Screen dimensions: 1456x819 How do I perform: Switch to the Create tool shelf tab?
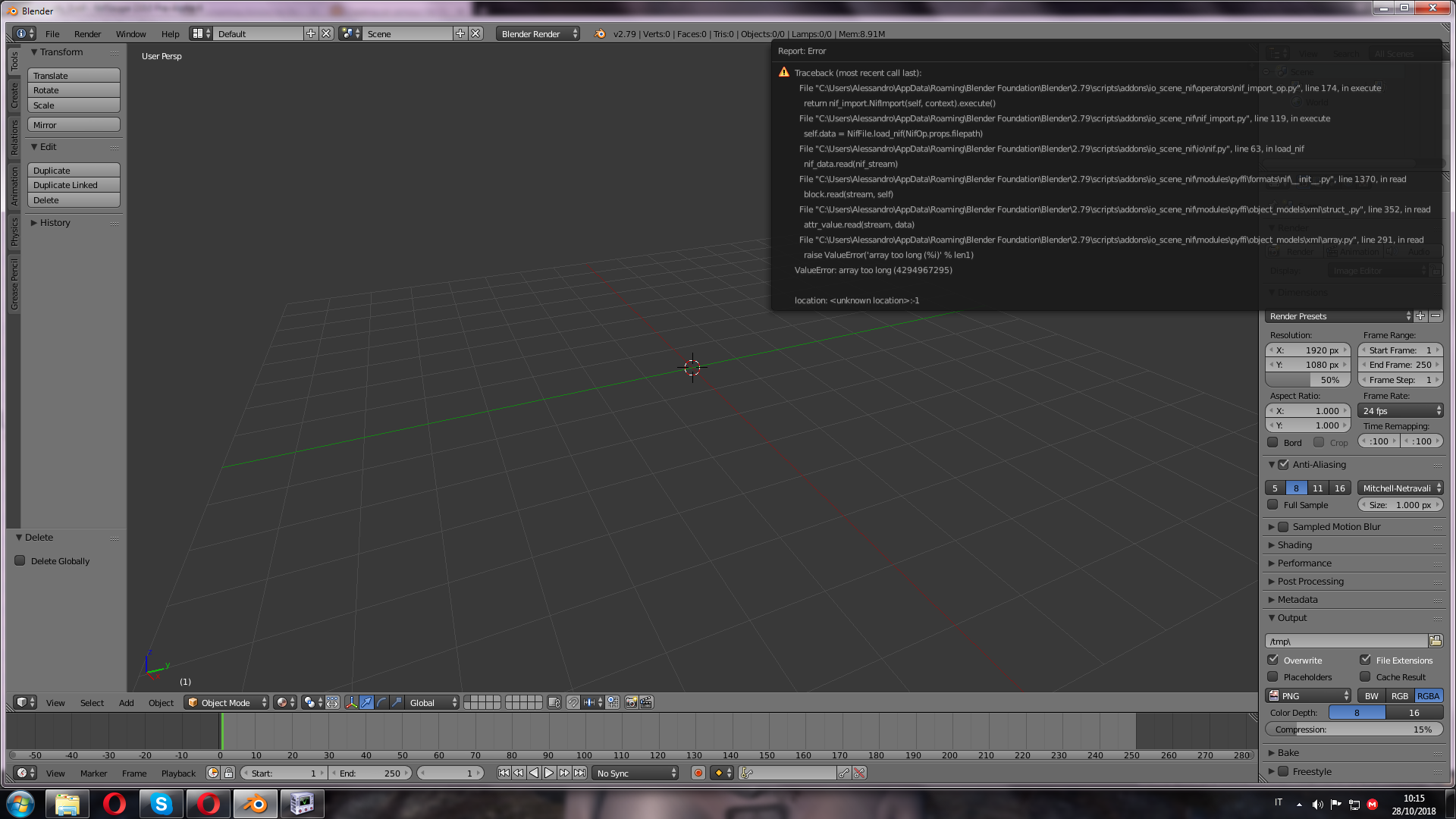pyautogui.click(x=14, y=96)
